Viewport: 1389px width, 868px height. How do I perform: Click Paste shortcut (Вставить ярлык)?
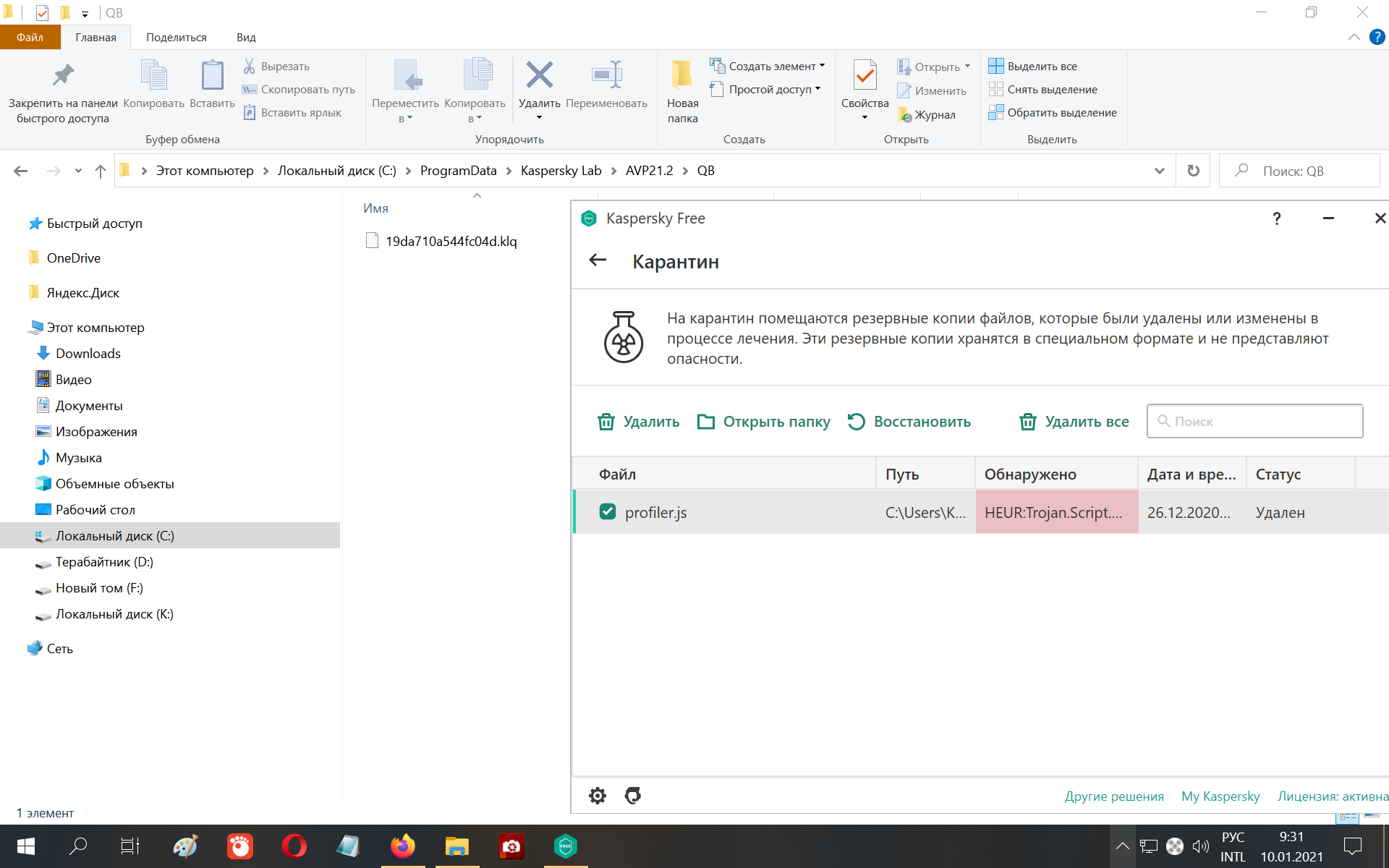[292, 112]
